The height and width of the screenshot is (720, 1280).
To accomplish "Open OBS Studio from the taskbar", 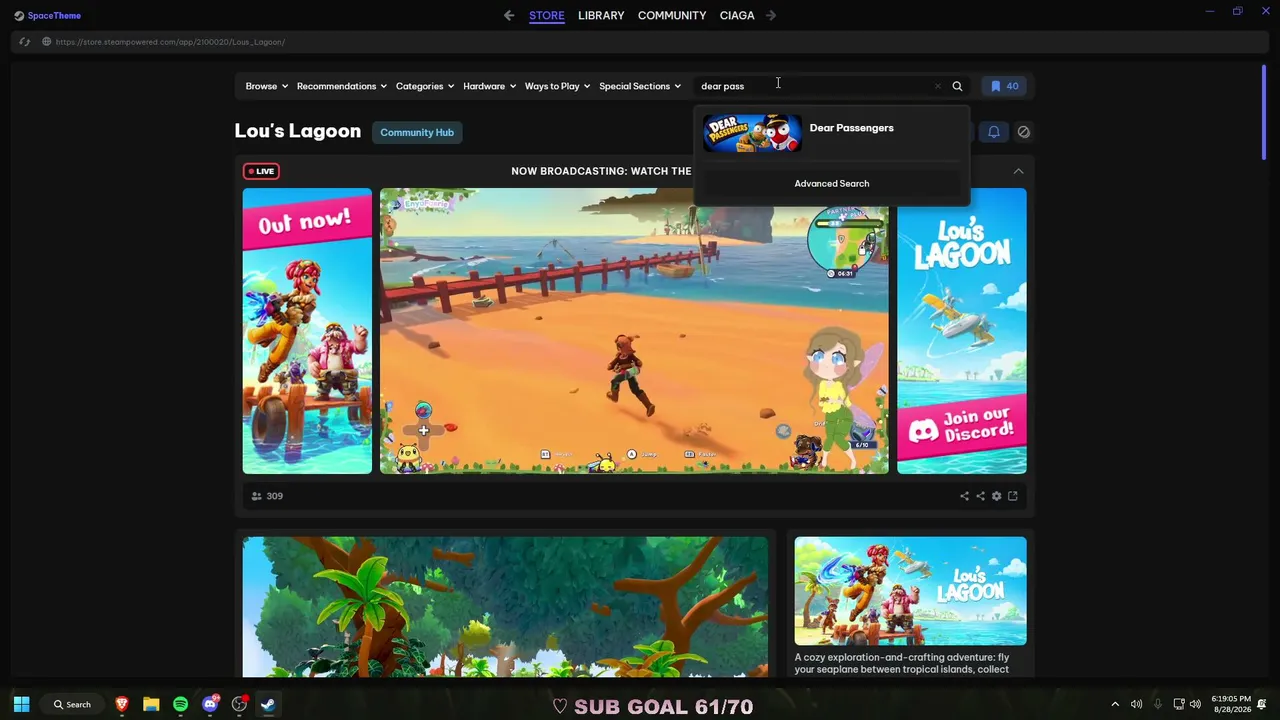I will click(239, 704).
